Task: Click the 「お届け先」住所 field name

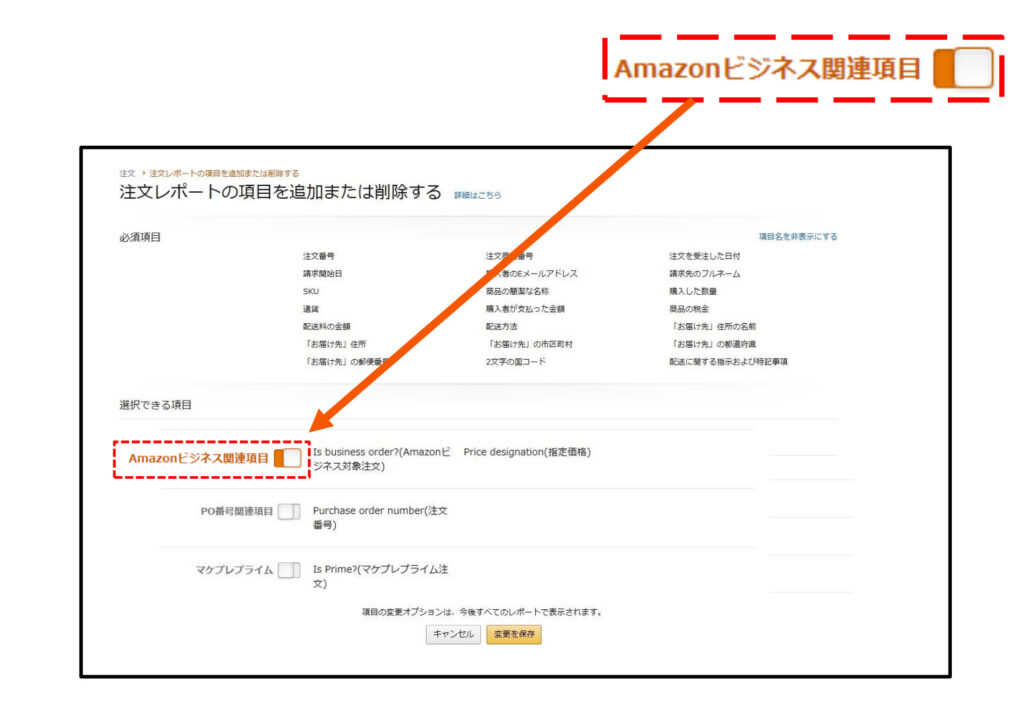Action: [335, 344]
